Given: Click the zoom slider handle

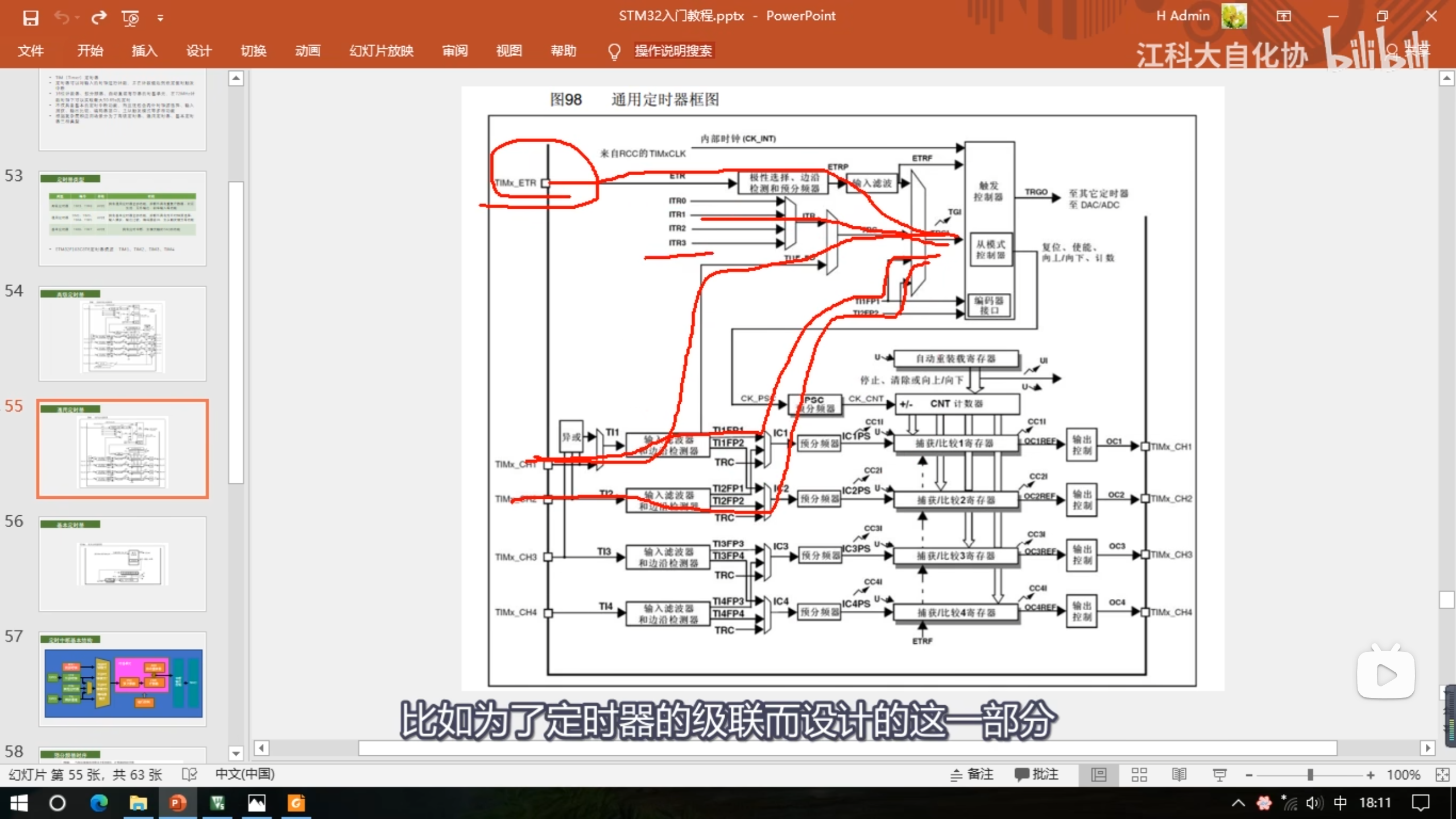Looking at the screenshot, I should [1310, 775].
